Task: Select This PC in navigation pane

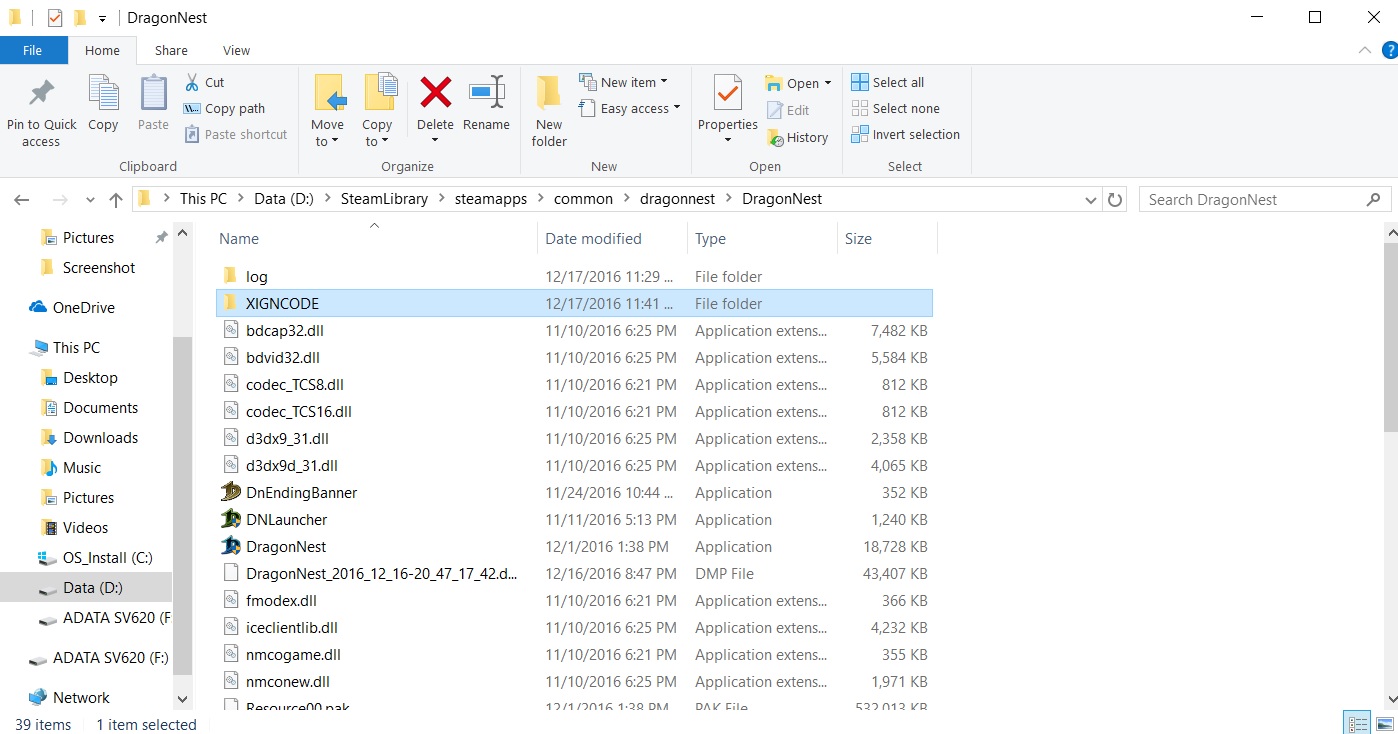Action: coord(66,347)
